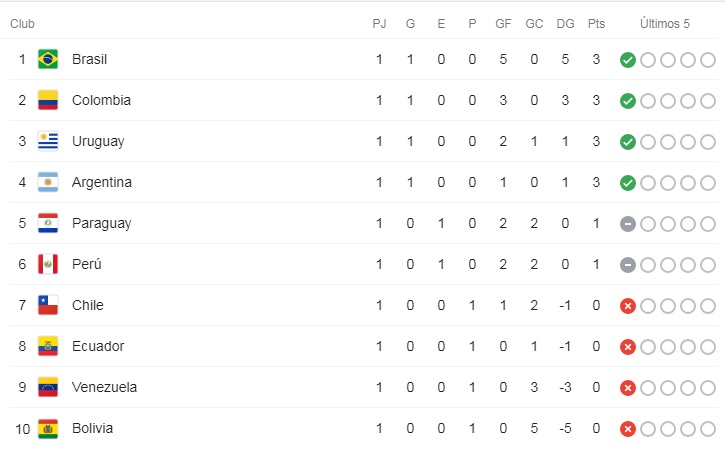Click Bolivia's red loss icon

pos(627,429)
